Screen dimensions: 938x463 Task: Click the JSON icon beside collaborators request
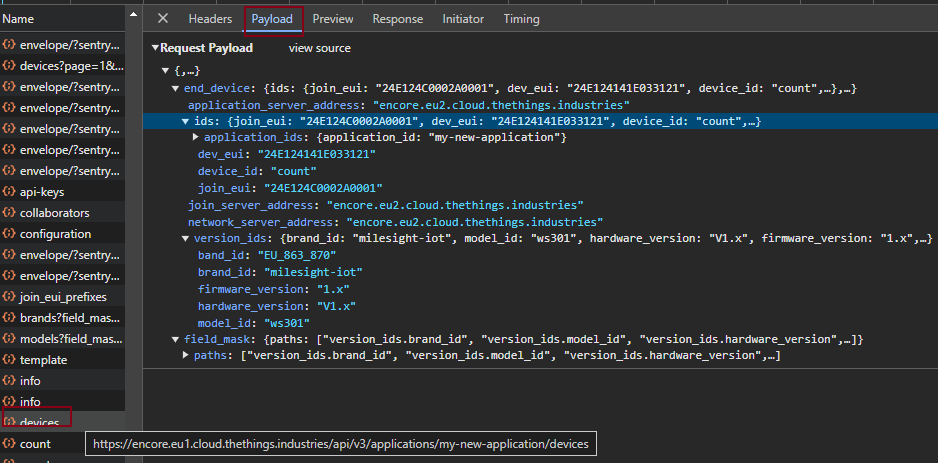[x=9, y=213]
